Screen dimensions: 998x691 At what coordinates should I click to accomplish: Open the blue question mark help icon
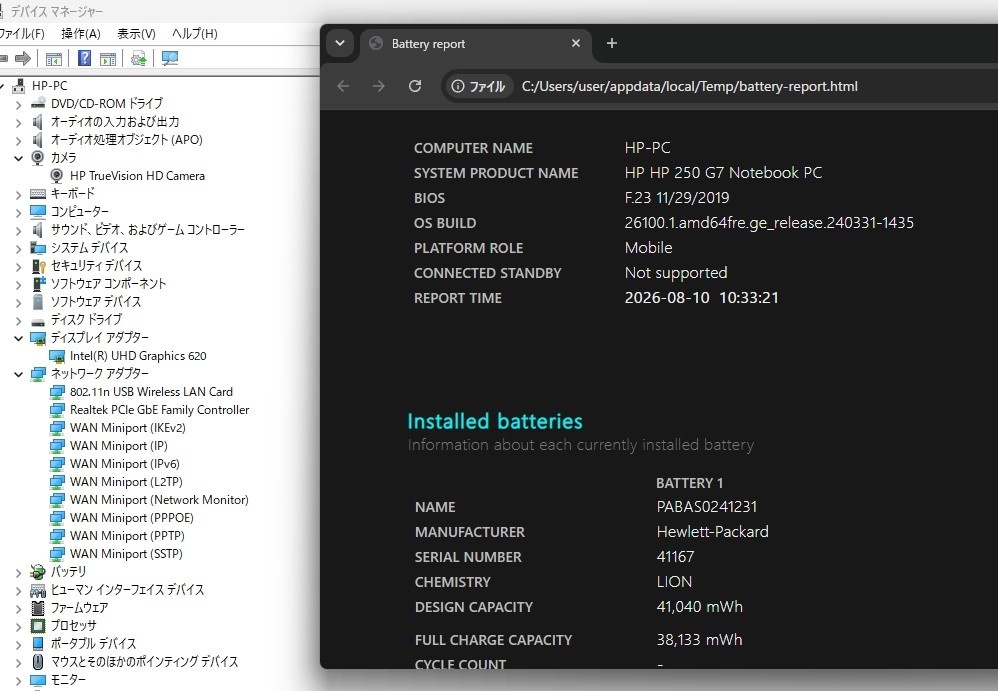coord(84,59)
